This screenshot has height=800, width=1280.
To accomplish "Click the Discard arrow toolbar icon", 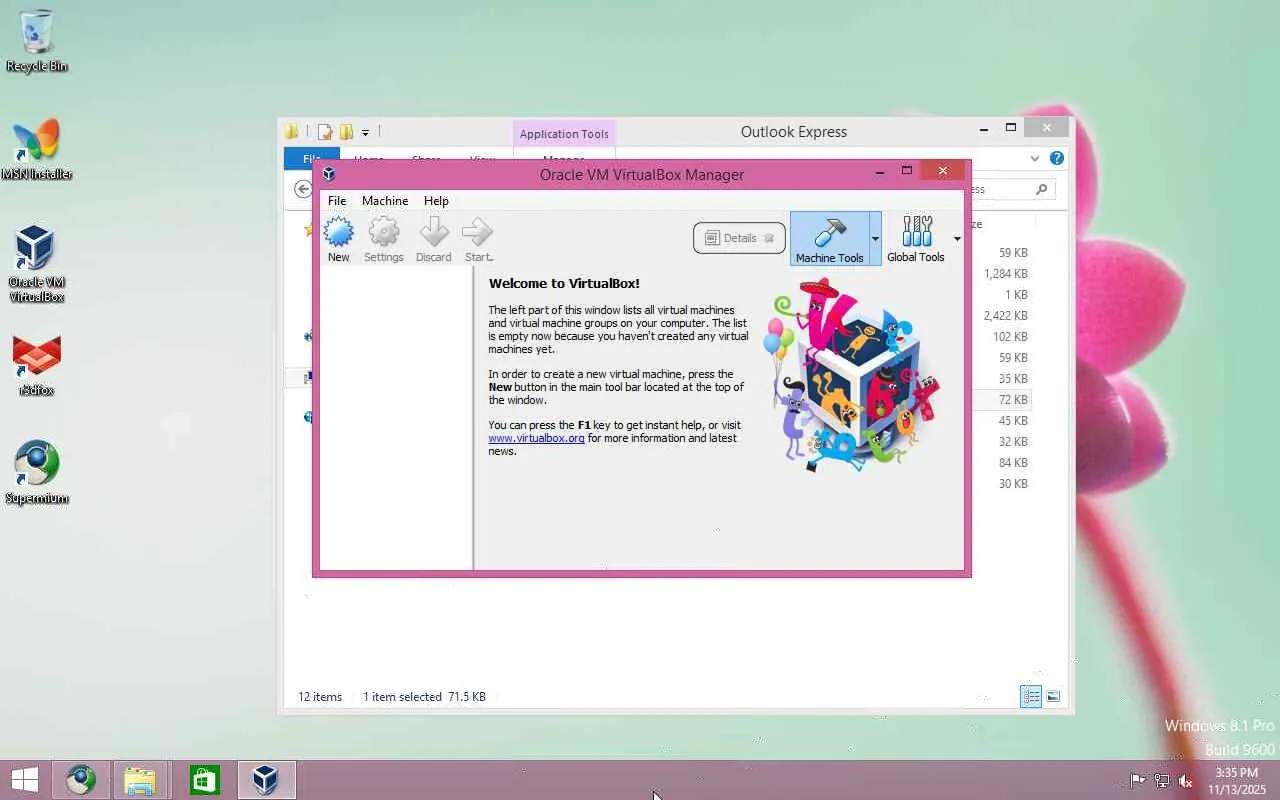I will pyautogui.click(x=434, y=240).
